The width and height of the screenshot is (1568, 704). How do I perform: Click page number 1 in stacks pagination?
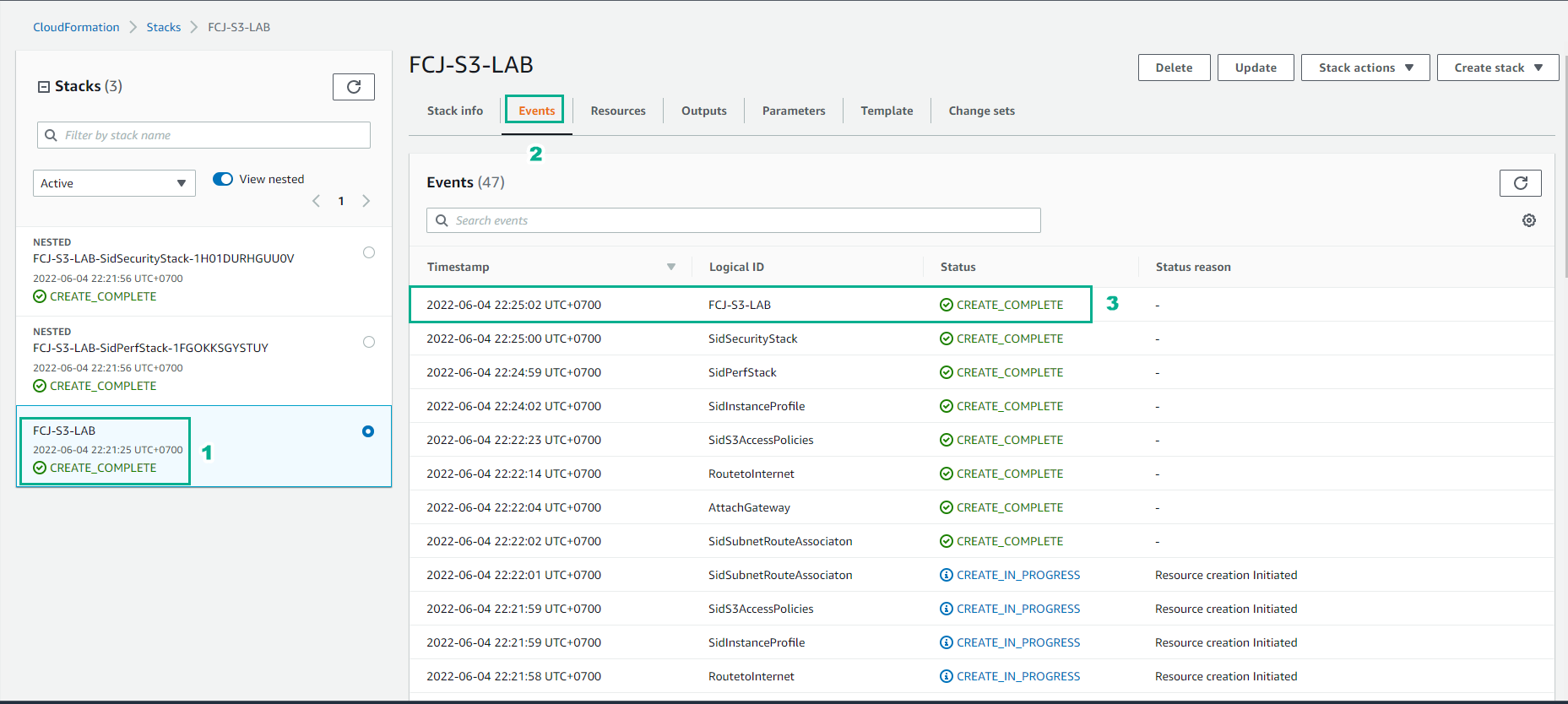tap(341, 201)
